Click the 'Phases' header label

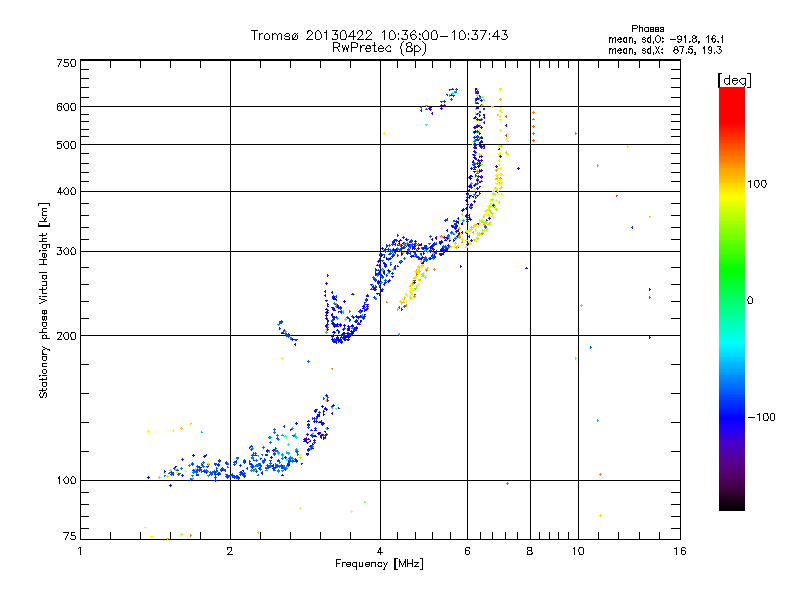(x=647, y=29)
